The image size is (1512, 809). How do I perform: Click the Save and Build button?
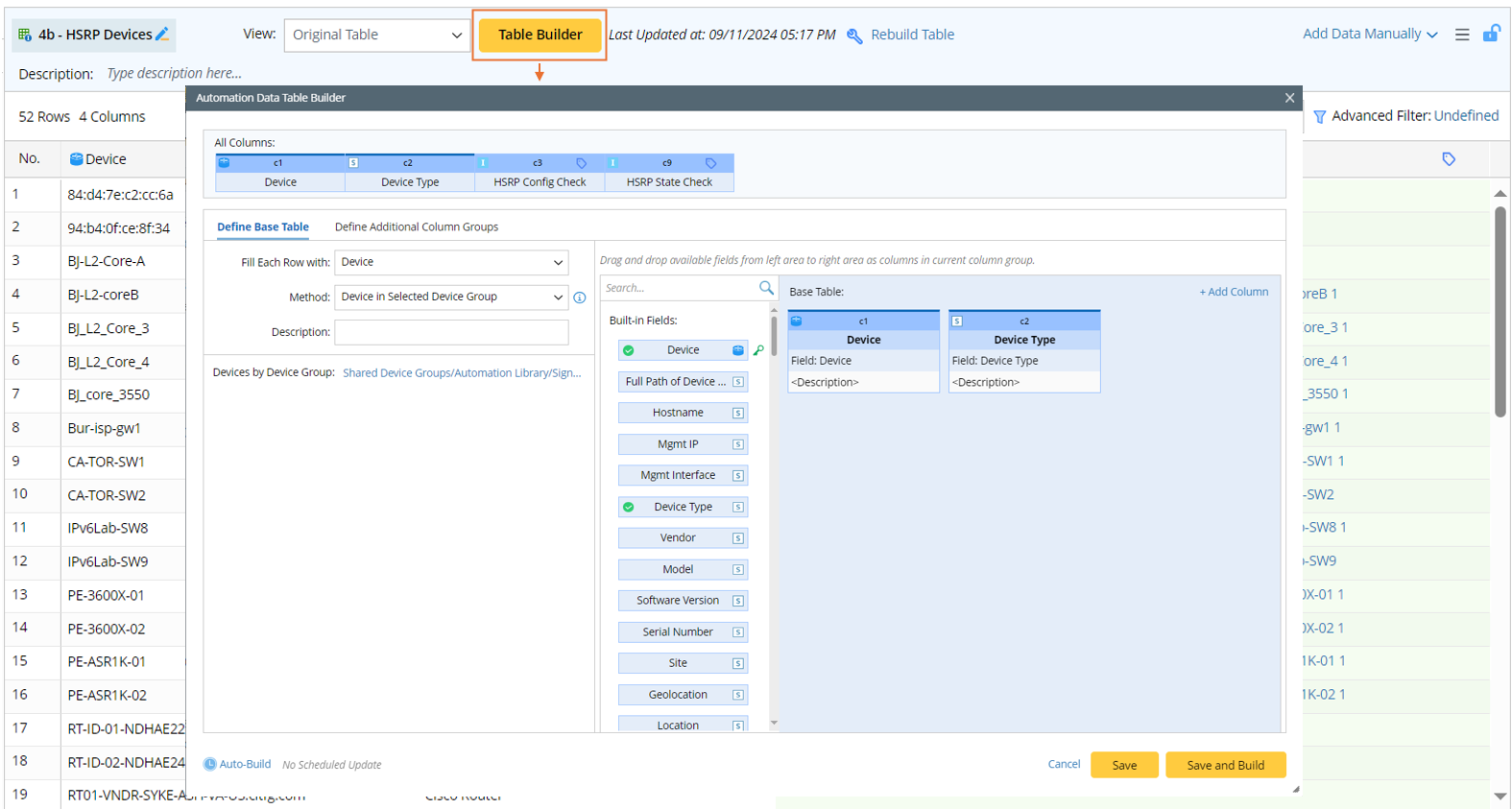1225,765
